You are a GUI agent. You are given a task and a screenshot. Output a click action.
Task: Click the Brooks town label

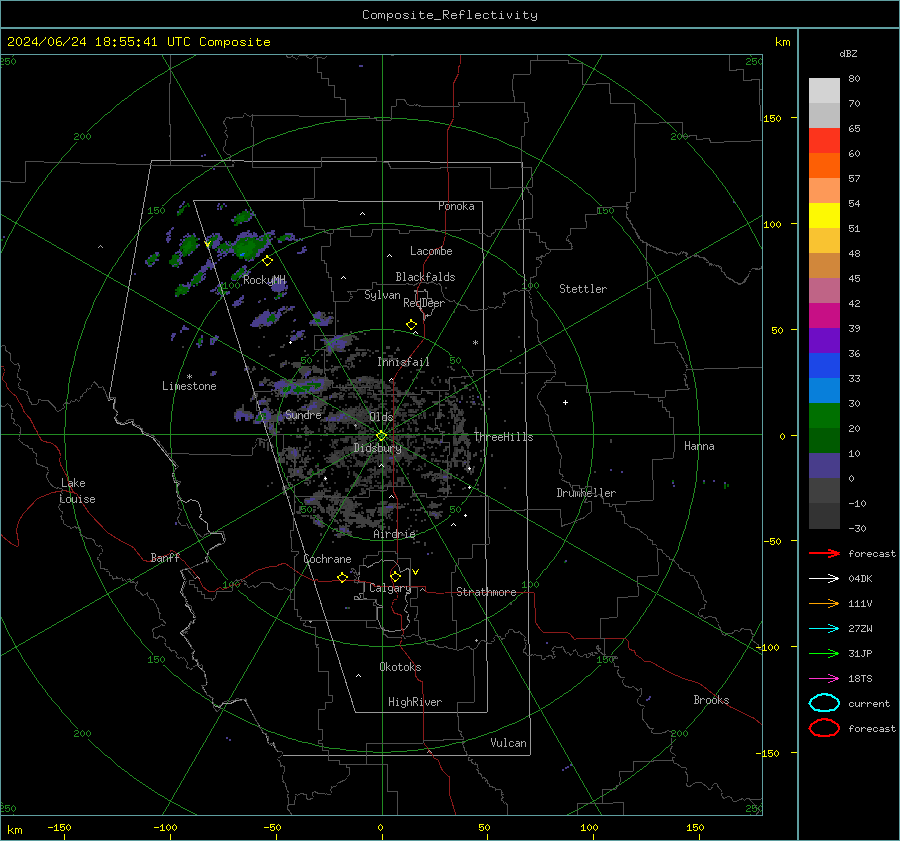coord(711,700)
